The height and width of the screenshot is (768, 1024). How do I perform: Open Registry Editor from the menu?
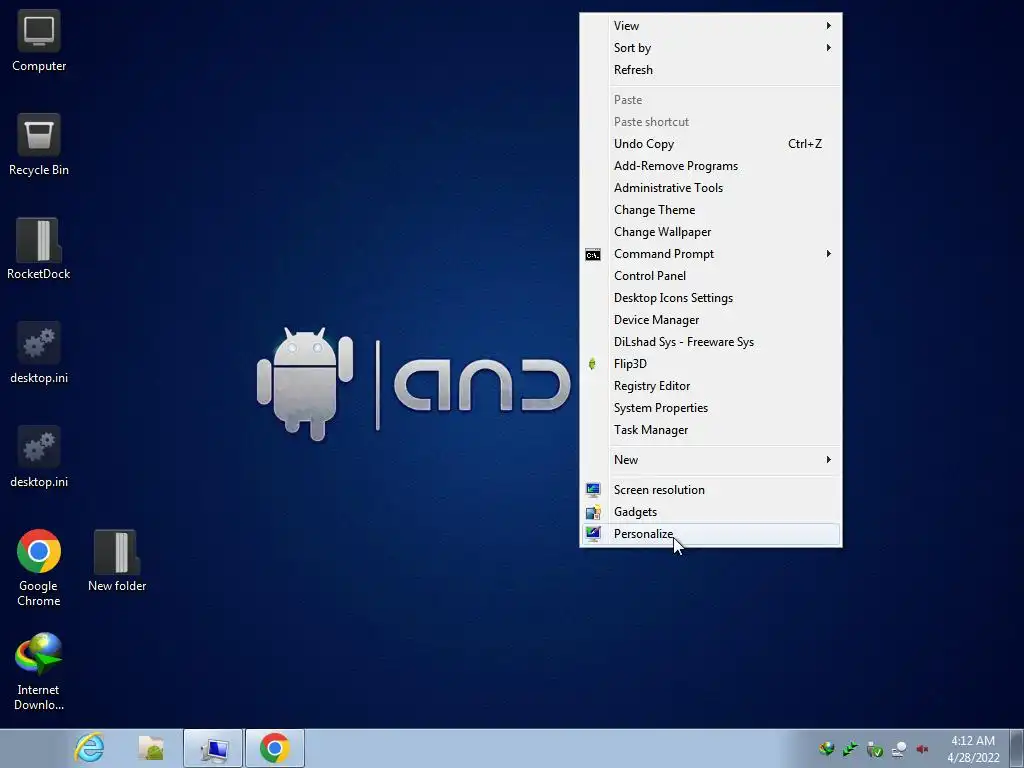(711, 386)
